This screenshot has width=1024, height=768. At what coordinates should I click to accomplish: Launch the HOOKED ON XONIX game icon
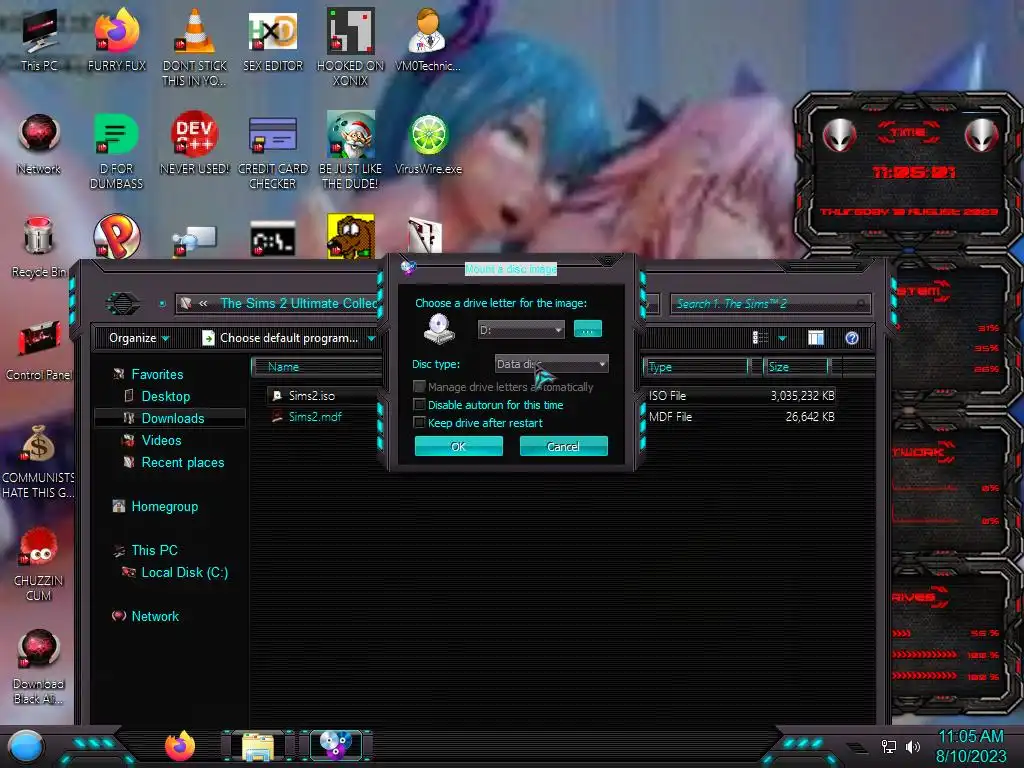coord(351,46)
